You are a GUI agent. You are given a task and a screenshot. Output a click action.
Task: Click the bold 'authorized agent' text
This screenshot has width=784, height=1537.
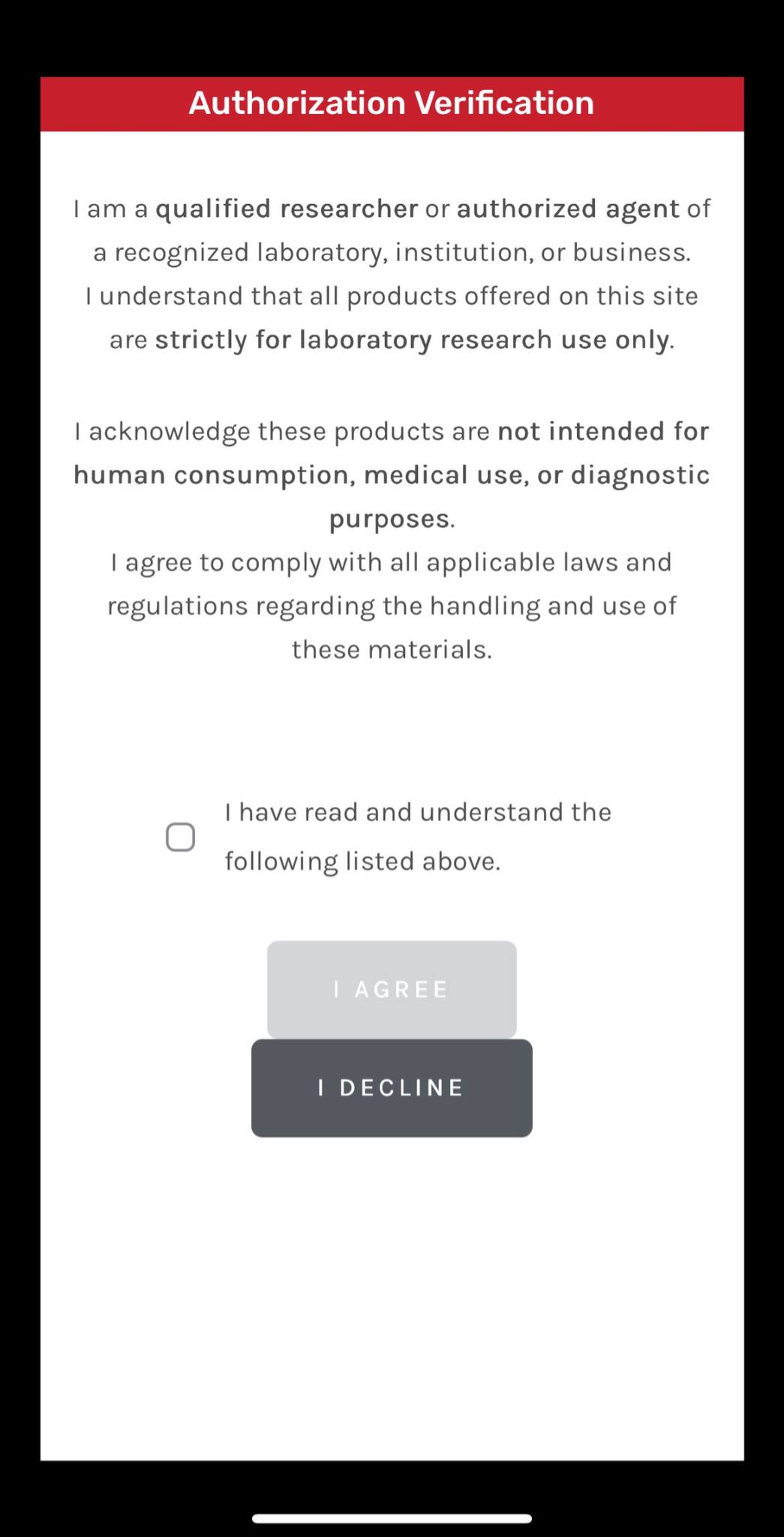568,209
